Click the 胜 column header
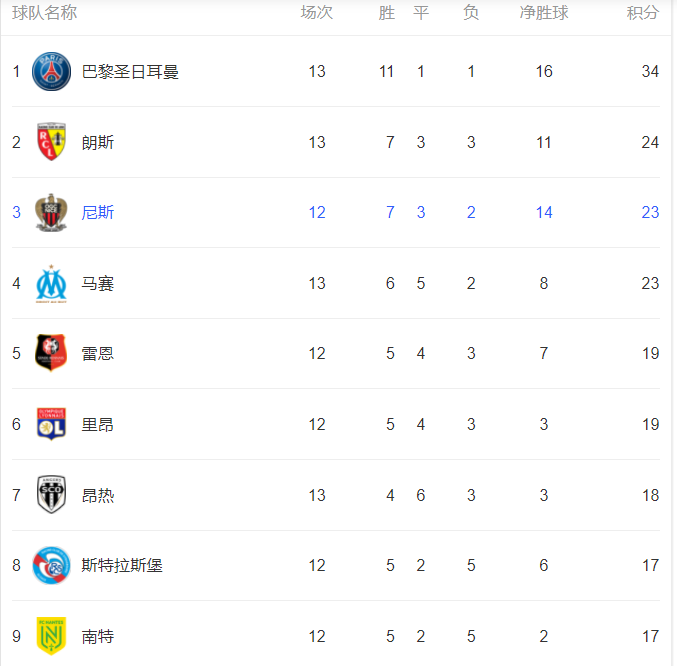677x666 pixels. [387, 13]
